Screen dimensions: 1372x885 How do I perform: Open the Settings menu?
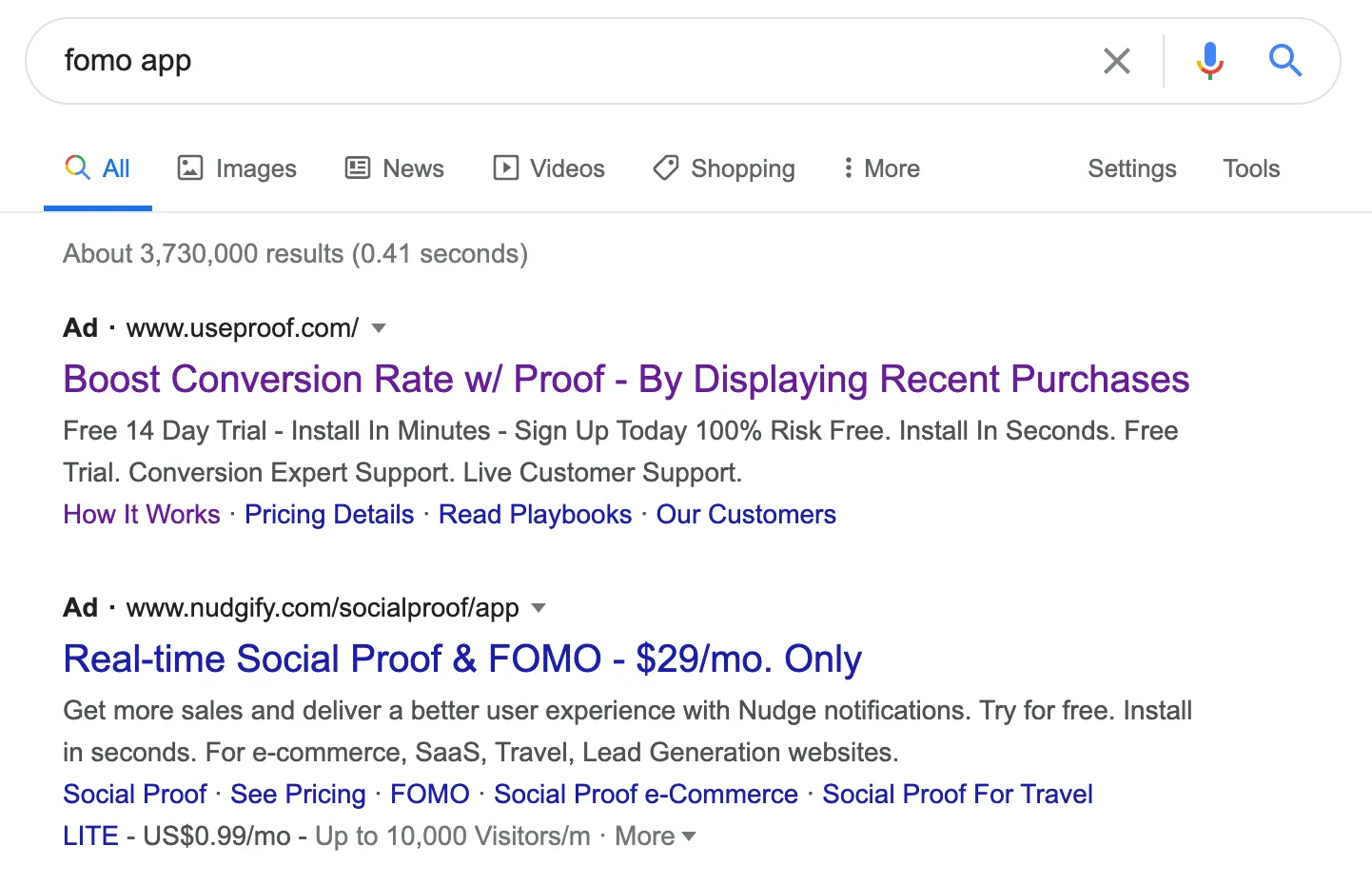point(1131,167)
